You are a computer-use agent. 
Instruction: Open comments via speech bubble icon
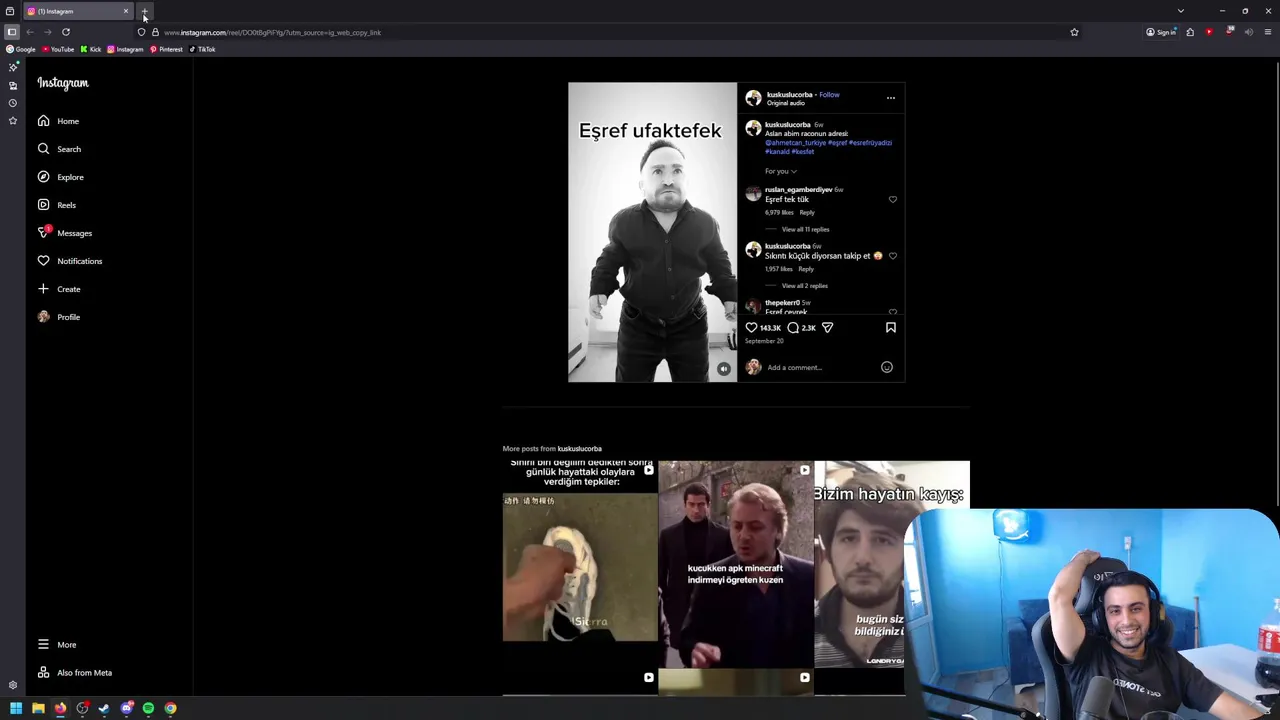coord(793,327)
